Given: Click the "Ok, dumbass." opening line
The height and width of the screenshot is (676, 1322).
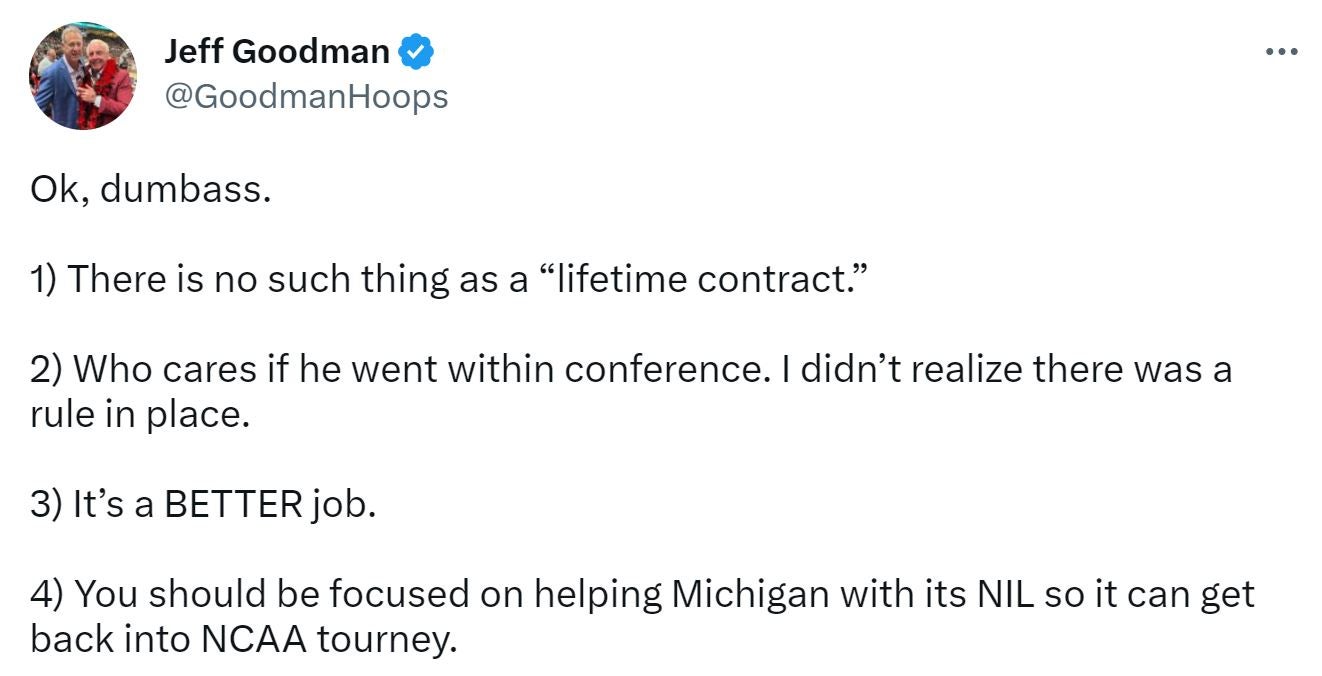Looking at the screenshot, I should tap(151, 189).
